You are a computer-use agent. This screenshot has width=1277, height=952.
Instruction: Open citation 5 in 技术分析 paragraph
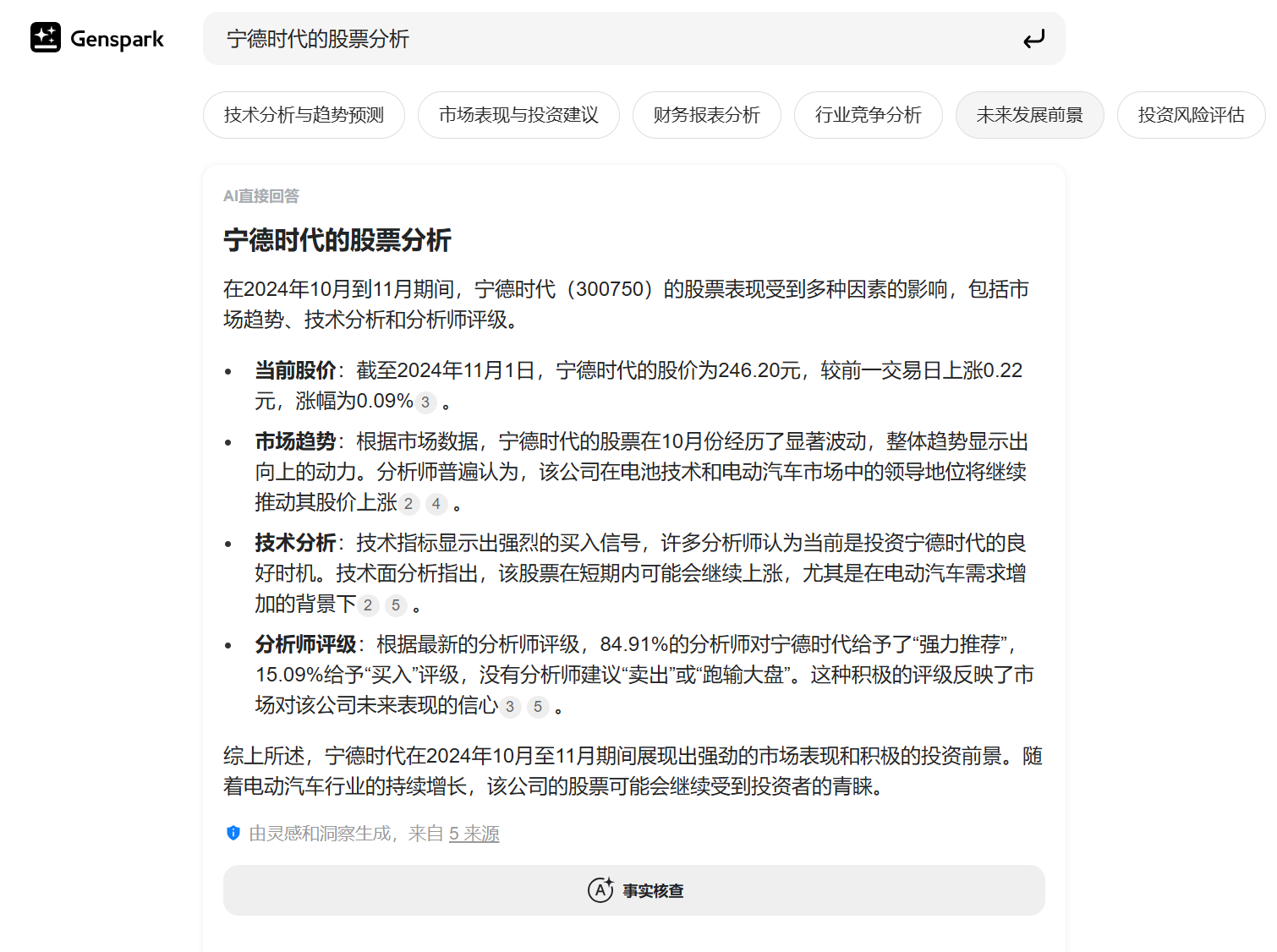pos(396,605)
